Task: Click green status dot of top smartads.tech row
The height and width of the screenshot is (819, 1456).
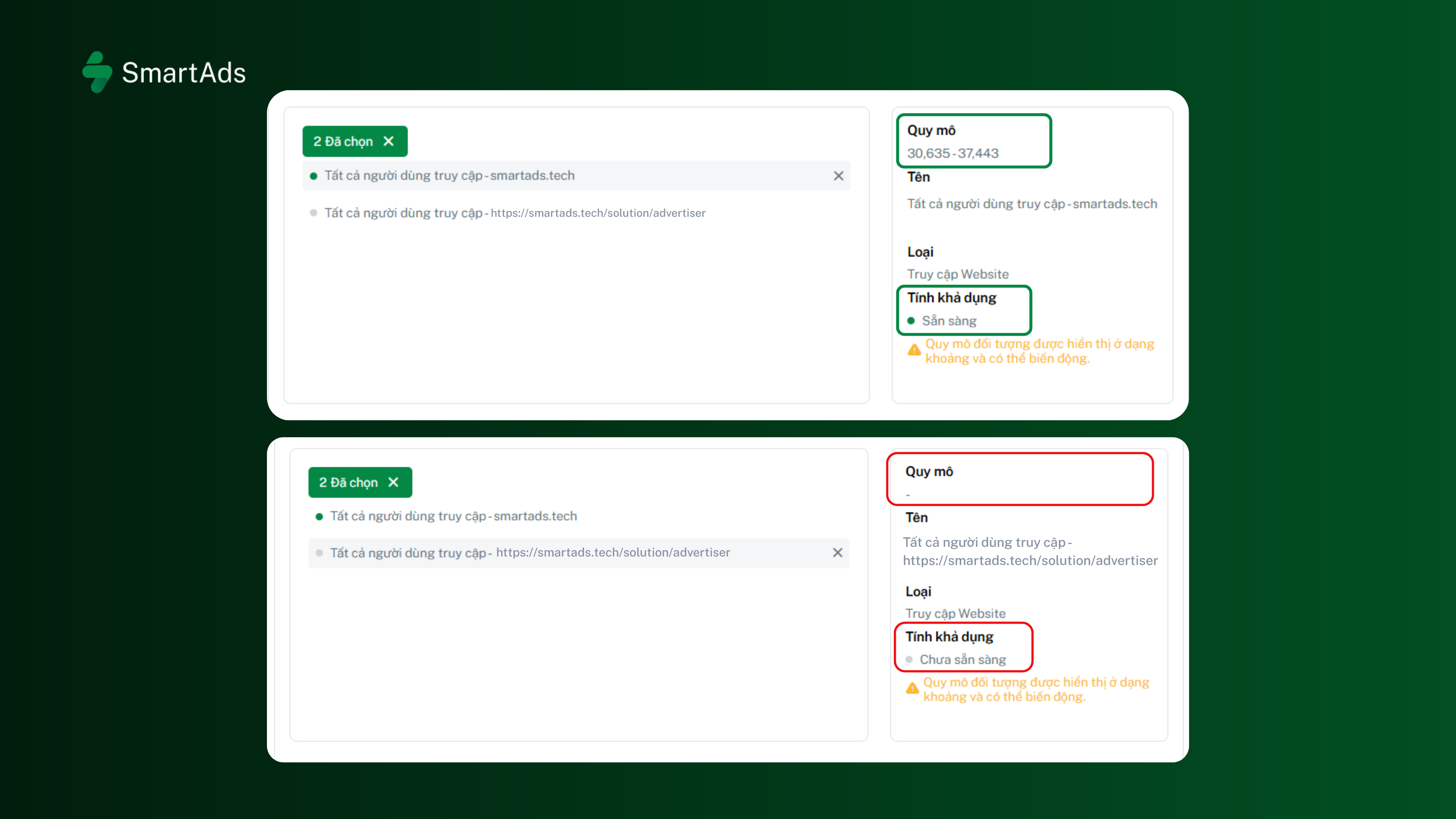Action: (314, 176)
